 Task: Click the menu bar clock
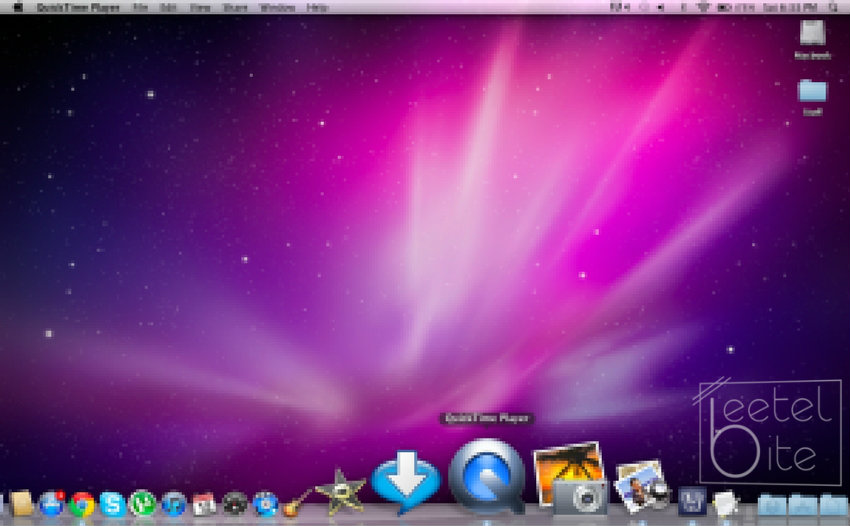790,8
